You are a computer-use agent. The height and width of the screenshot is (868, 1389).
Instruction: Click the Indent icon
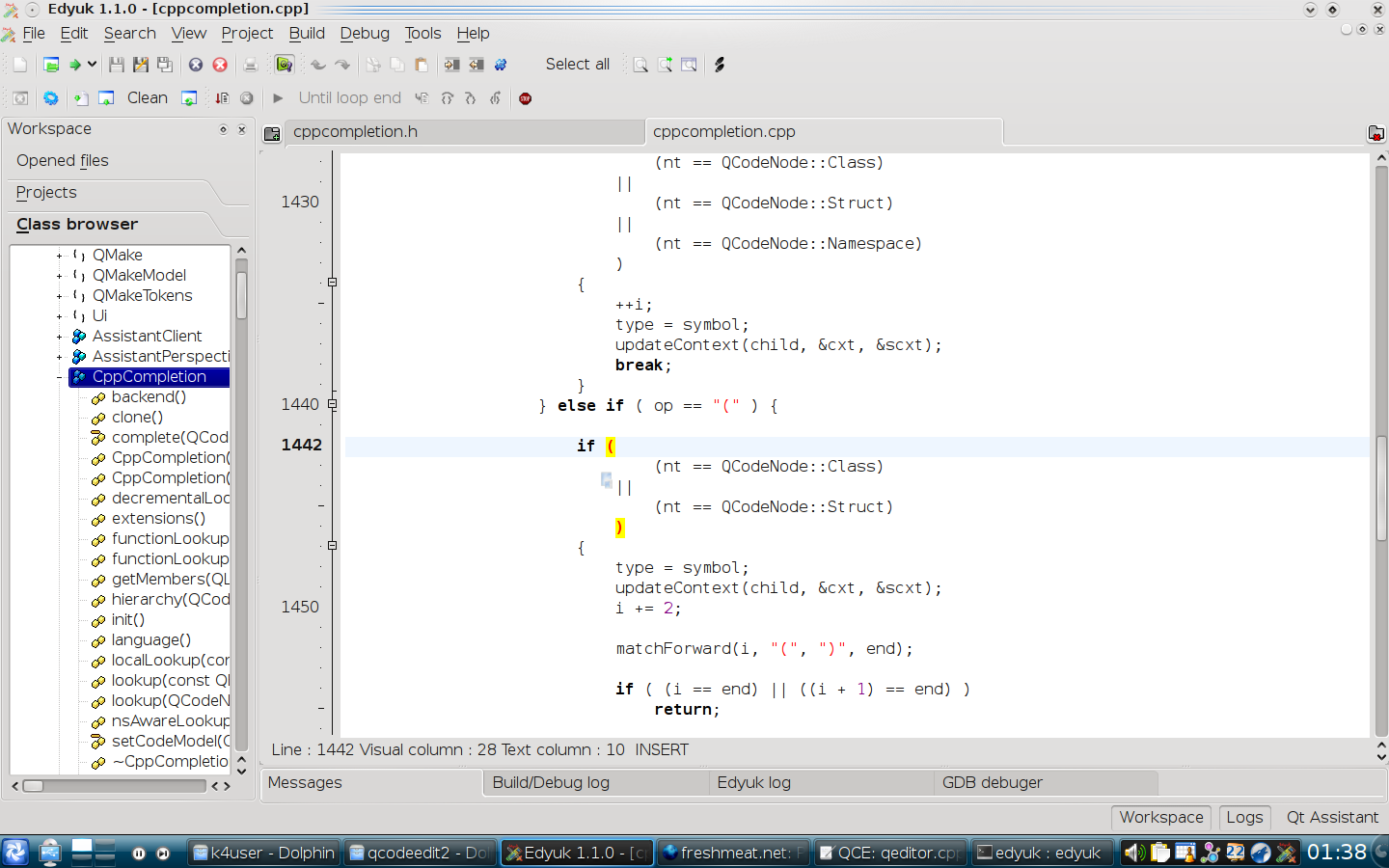pyautogui.click(x=451, y=65)
